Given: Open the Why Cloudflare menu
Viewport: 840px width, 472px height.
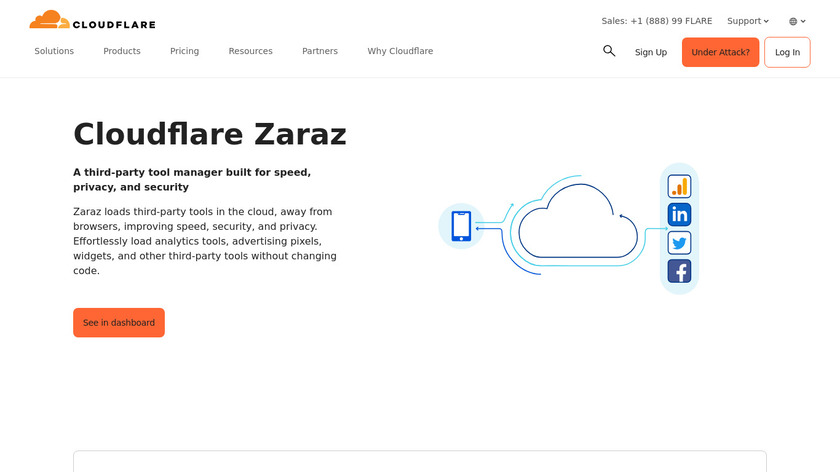Looking at the screenshot, I should (400, 51).
